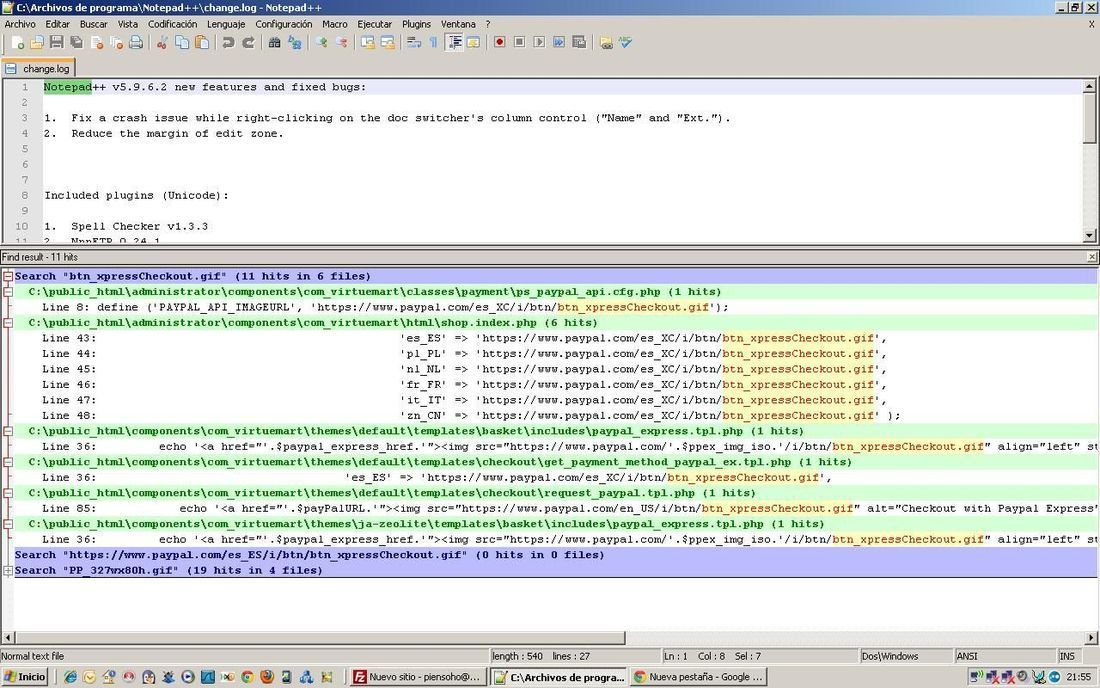Click the Open file toolbar icon
The height and width of the screenshot is (688, 1100).
(x=36, y=43)
